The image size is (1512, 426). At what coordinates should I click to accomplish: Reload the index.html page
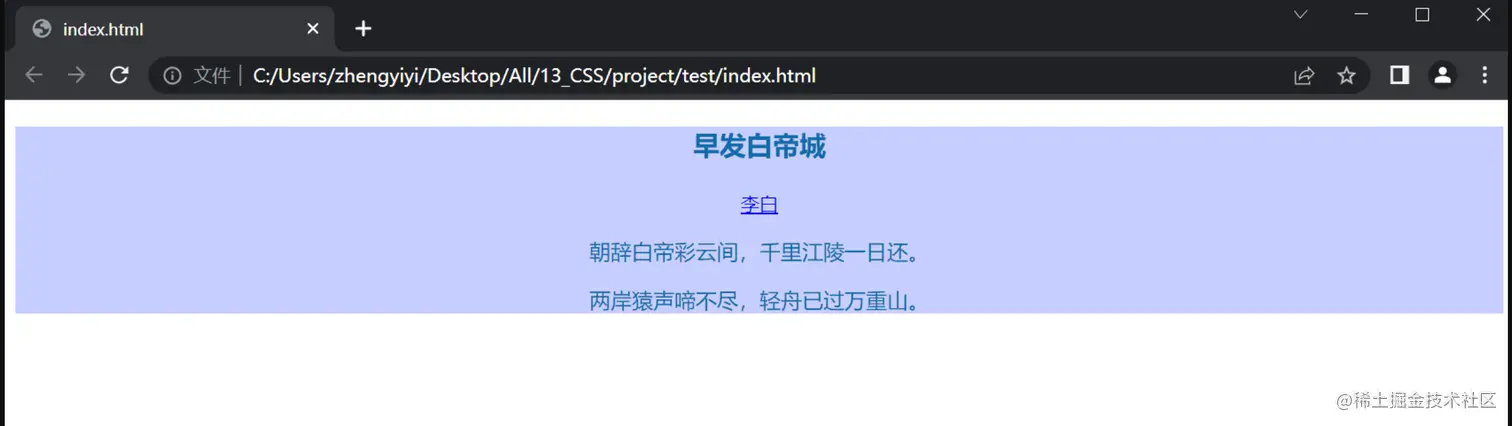point(119,76)
